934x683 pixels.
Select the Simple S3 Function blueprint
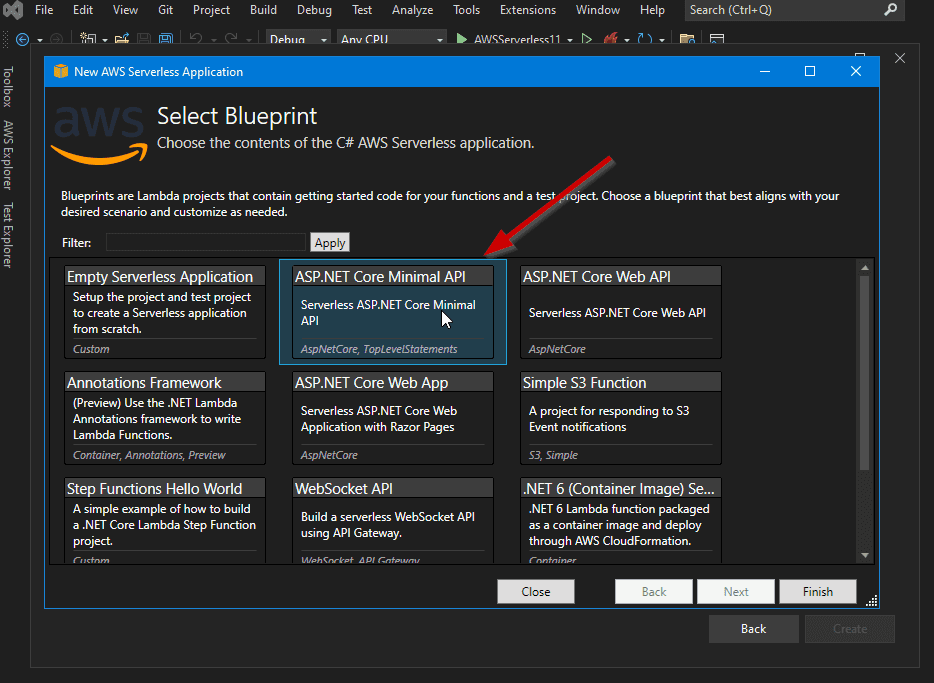coord(620,417)
